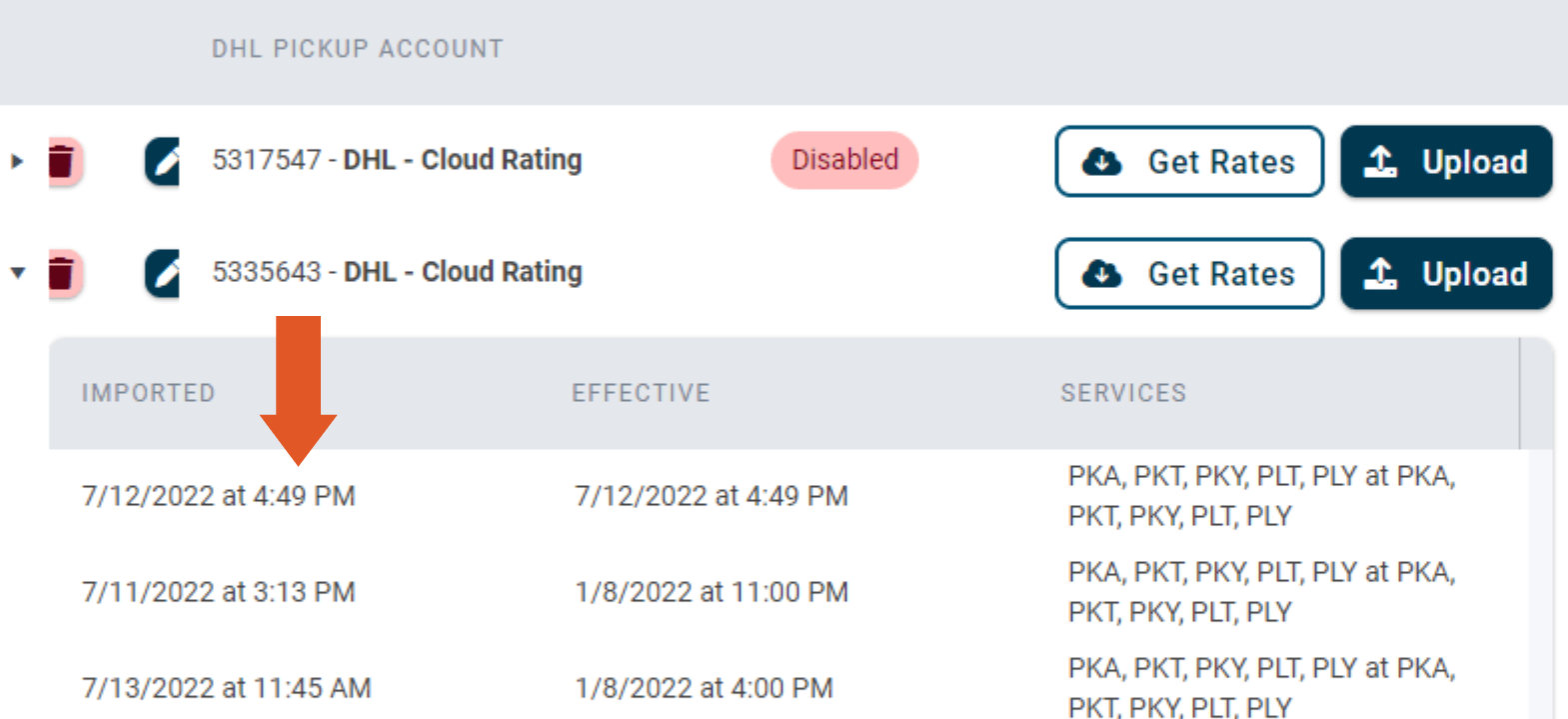Image resolution: width=1568 pixels, height=719 pixels.
Task: Click the DHL Pickup Account header
Action: click(357, 49)
